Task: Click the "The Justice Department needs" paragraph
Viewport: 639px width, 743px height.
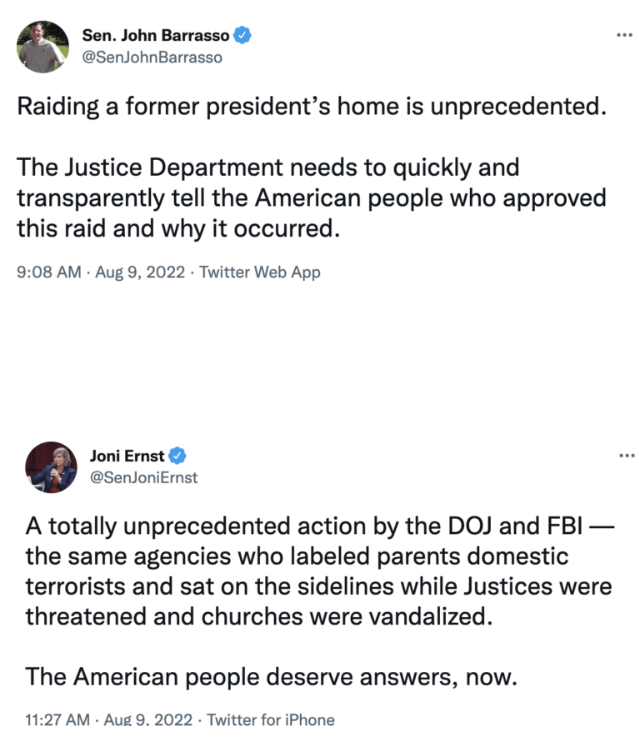Action: click(x=311, y=197)
